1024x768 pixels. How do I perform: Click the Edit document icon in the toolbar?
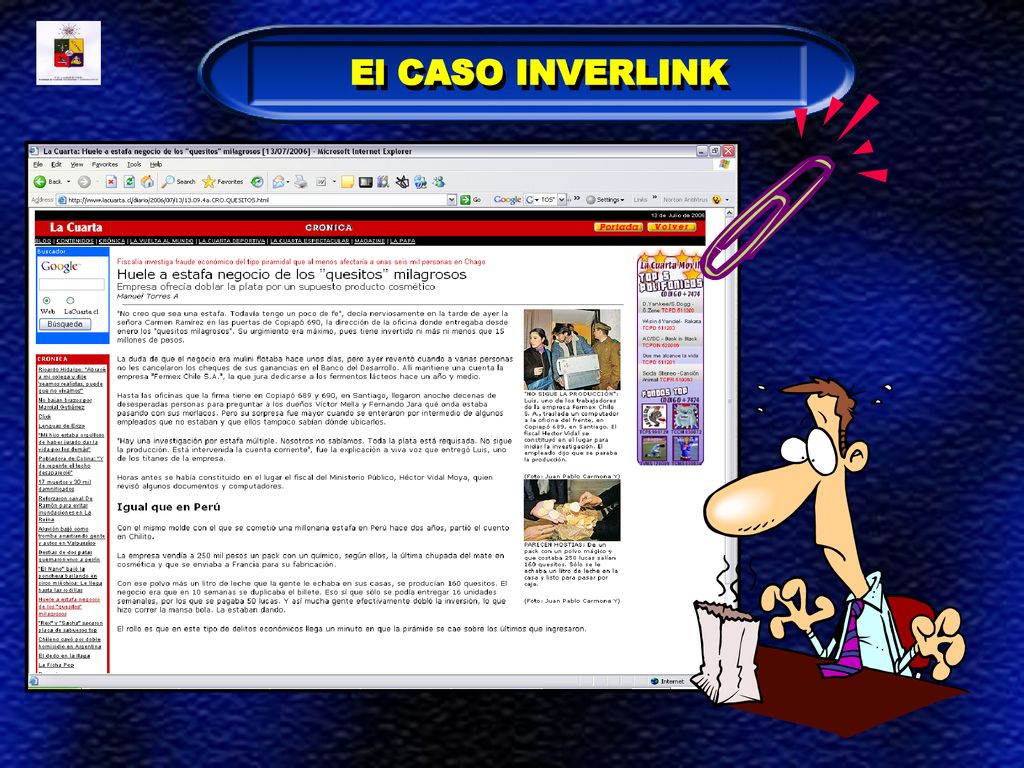coord(321,182)
